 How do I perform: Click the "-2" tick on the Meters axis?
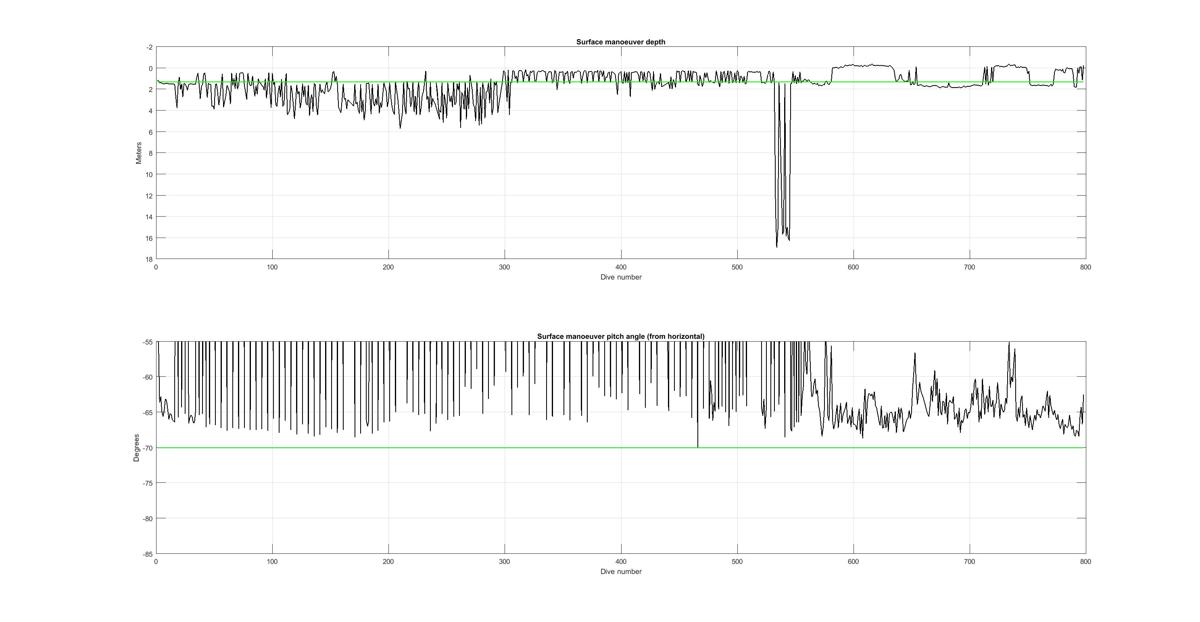(x=149, y=47)
